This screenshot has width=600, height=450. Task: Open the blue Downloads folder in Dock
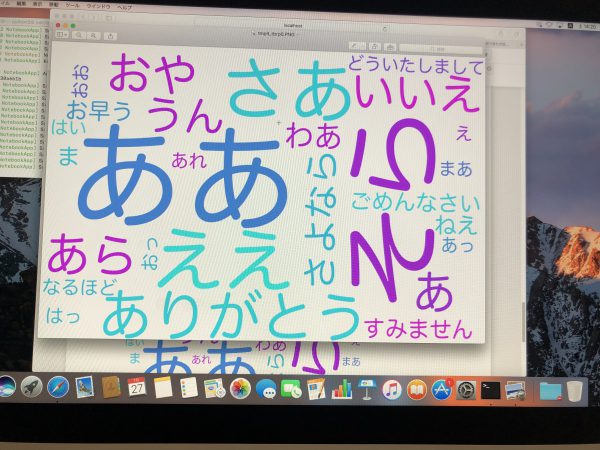pos(550,391)
